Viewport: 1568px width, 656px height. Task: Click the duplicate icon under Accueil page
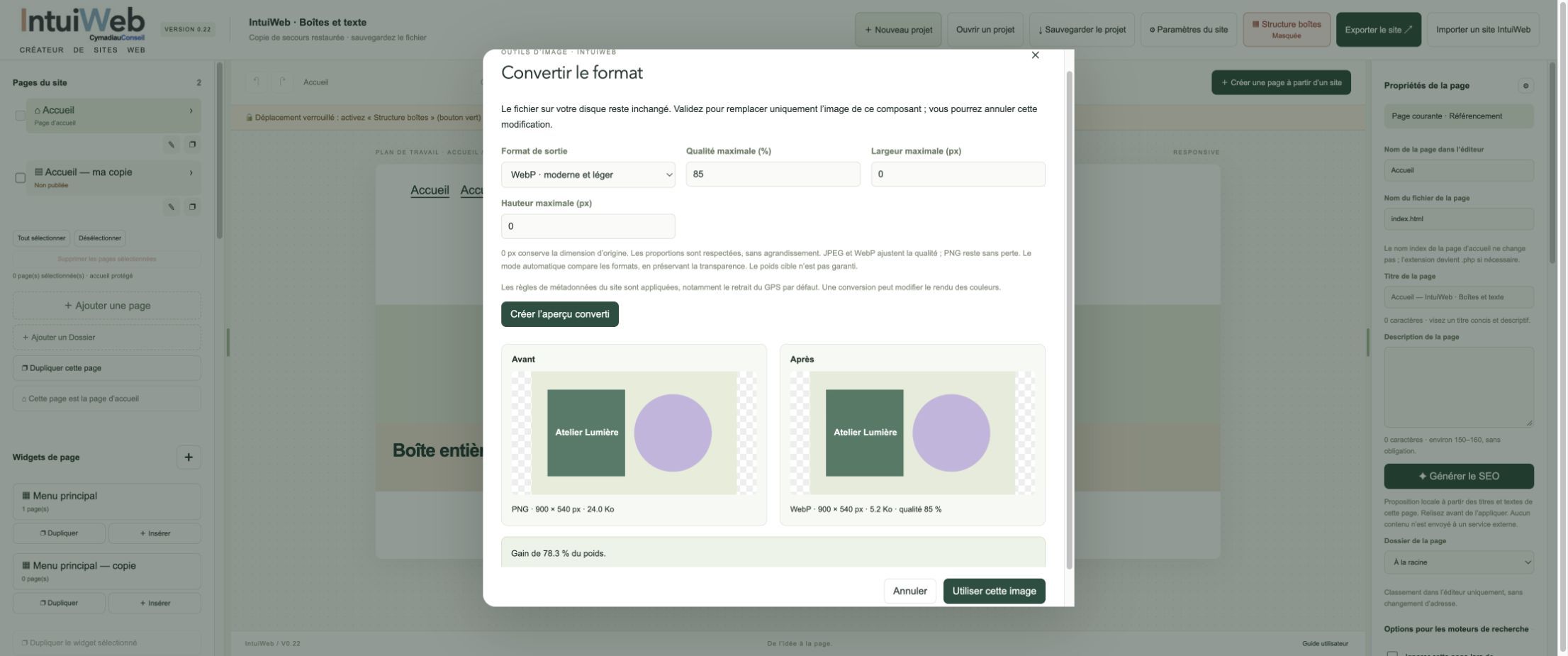pyautogui.click(x=192, y=145)
